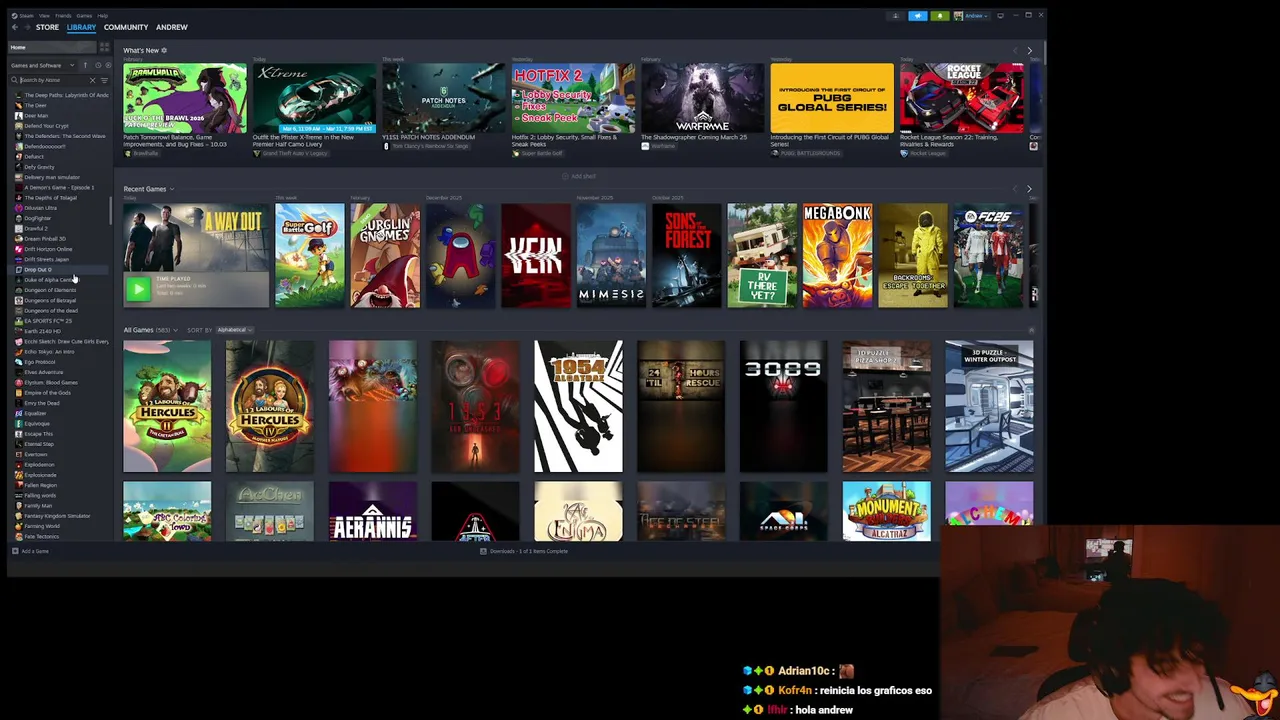Viewport: 1280px width, 720px height.
Task: Open the Sort By Alphabetical dropdown
Action: click(234, 330)
